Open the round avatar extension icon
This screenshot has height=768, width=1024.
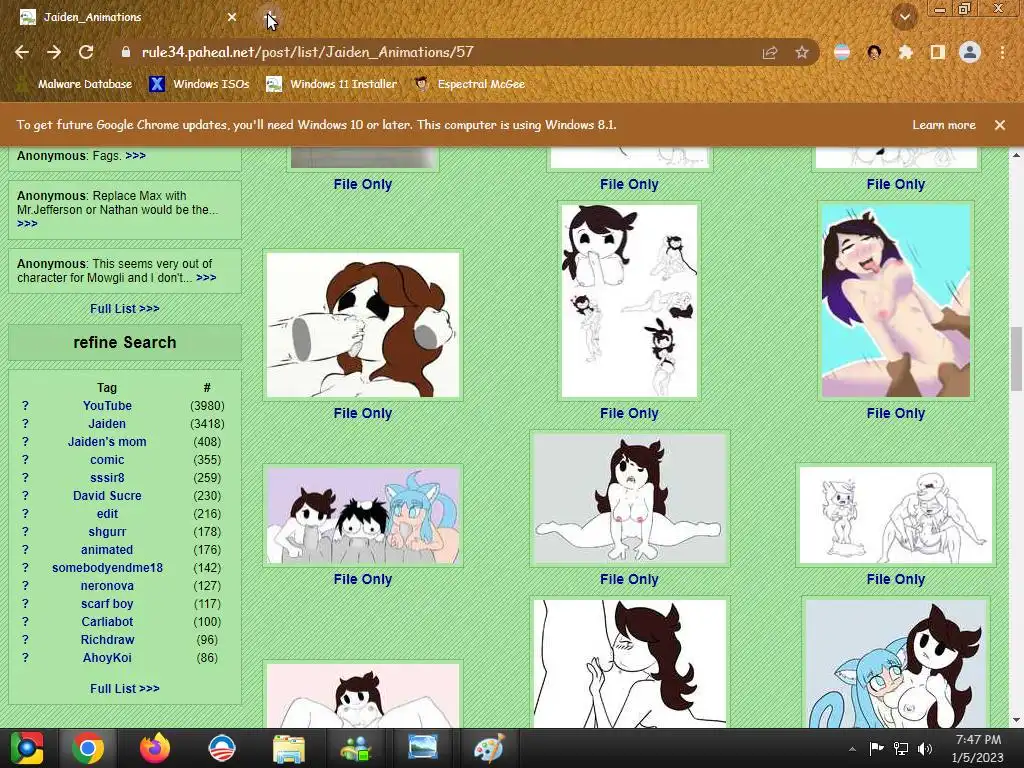coord(874,52)
